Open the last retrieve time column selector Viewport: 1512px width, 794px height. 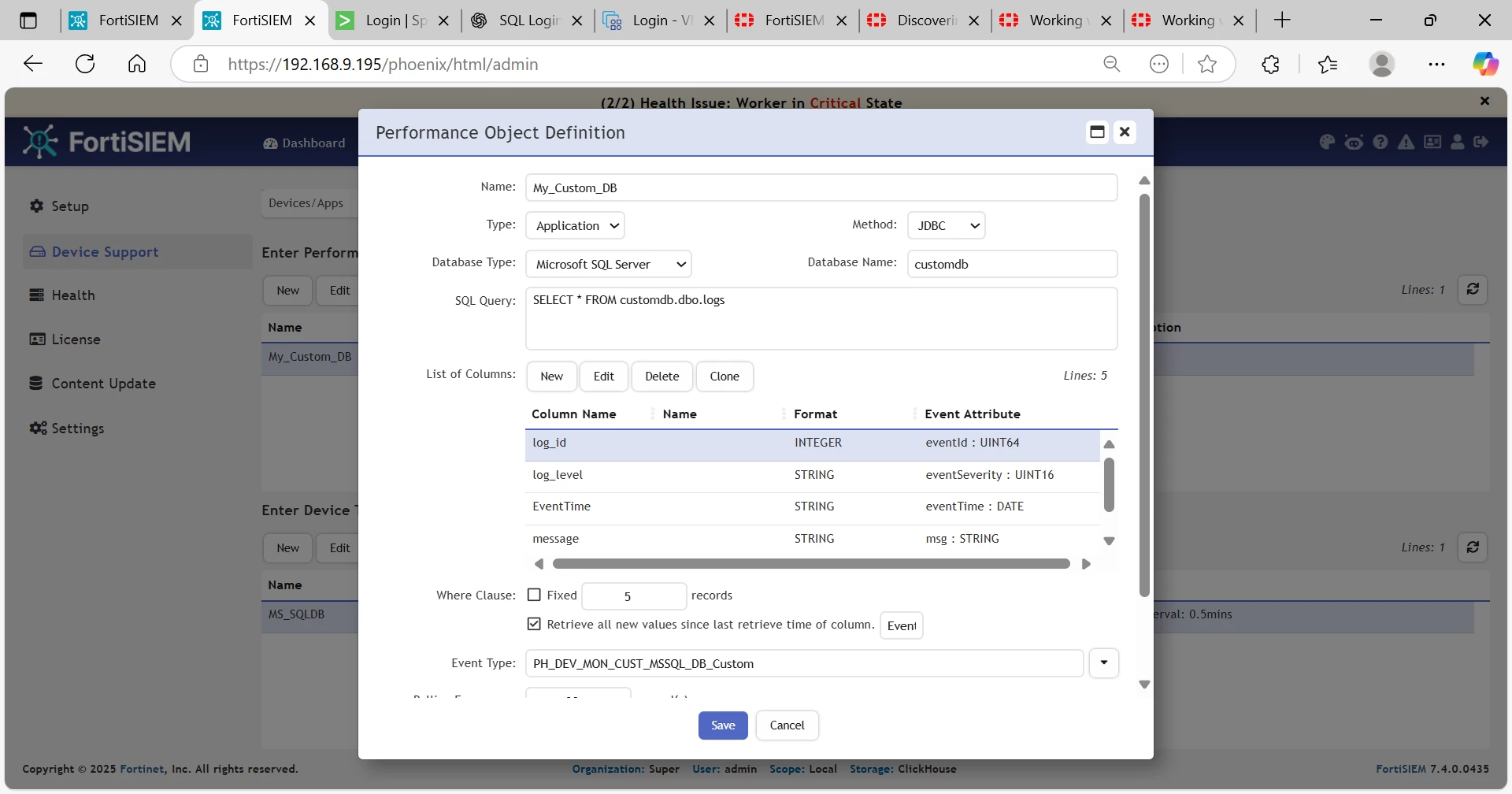(901, 625)
